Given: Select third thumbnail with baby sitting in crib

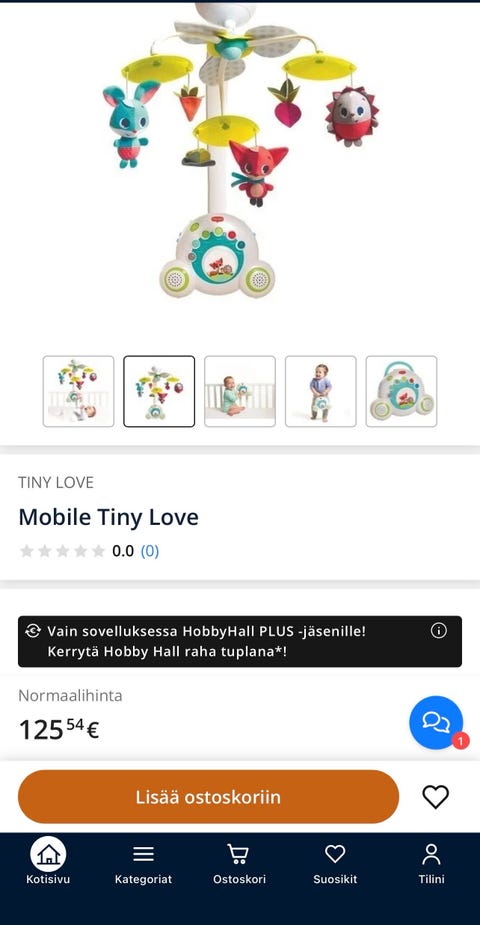Looking at the screenshot, I should click(240, 391).
